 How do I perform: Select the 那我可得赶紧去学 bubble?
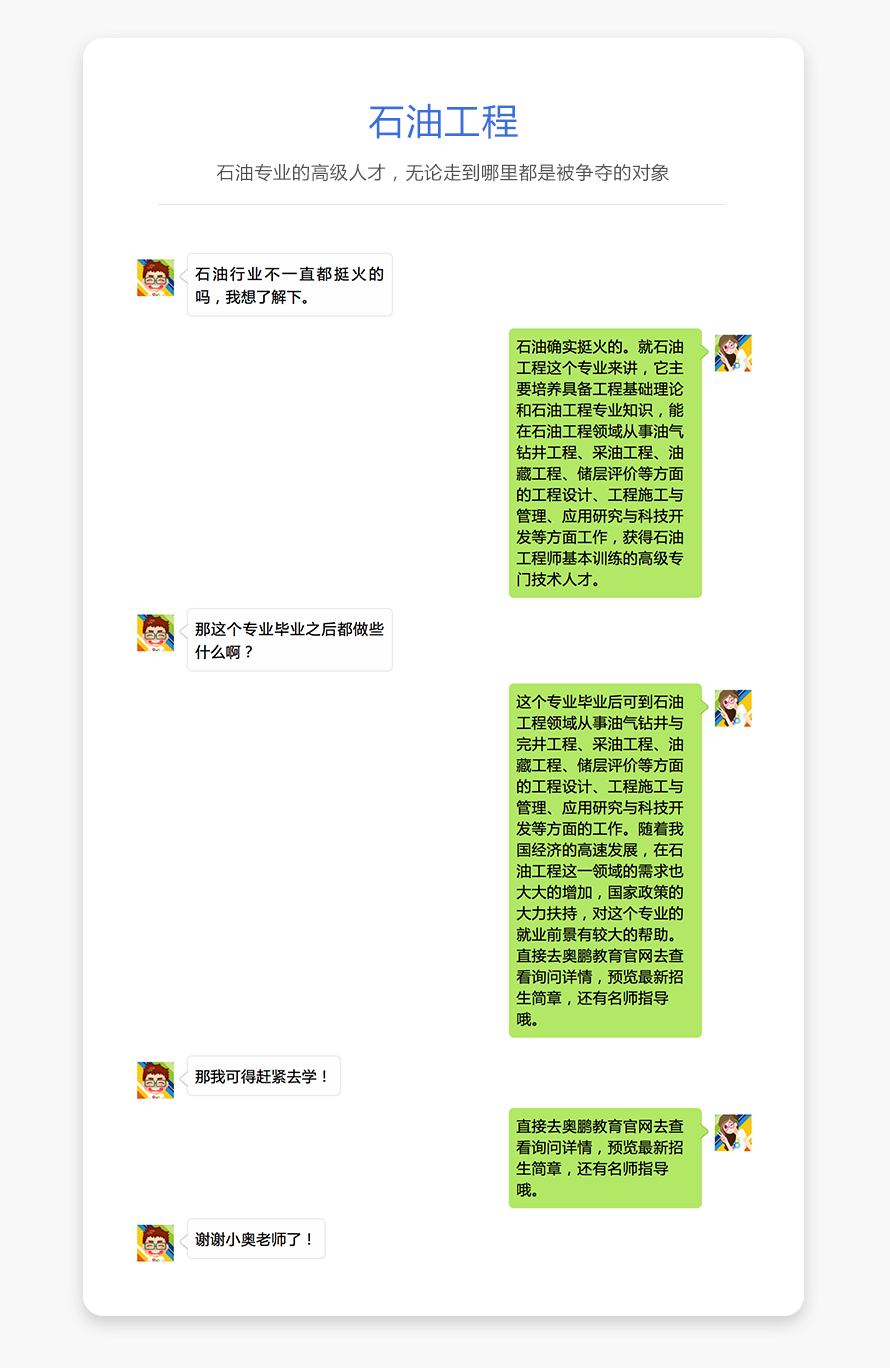click(264, 1076)
